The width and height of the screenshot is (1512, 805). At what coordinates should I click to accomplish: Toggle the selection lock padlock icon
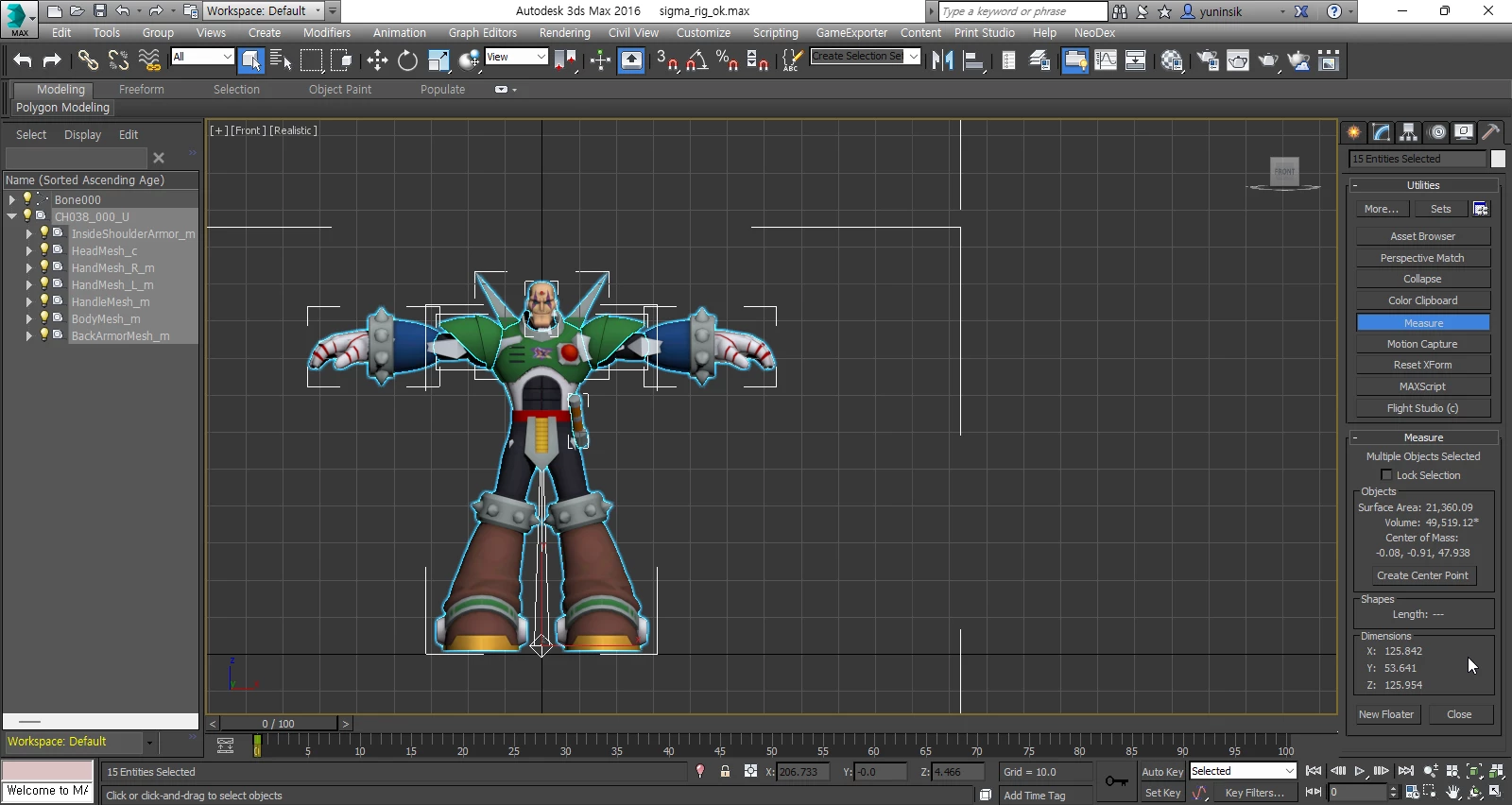(x=725, y=772)
